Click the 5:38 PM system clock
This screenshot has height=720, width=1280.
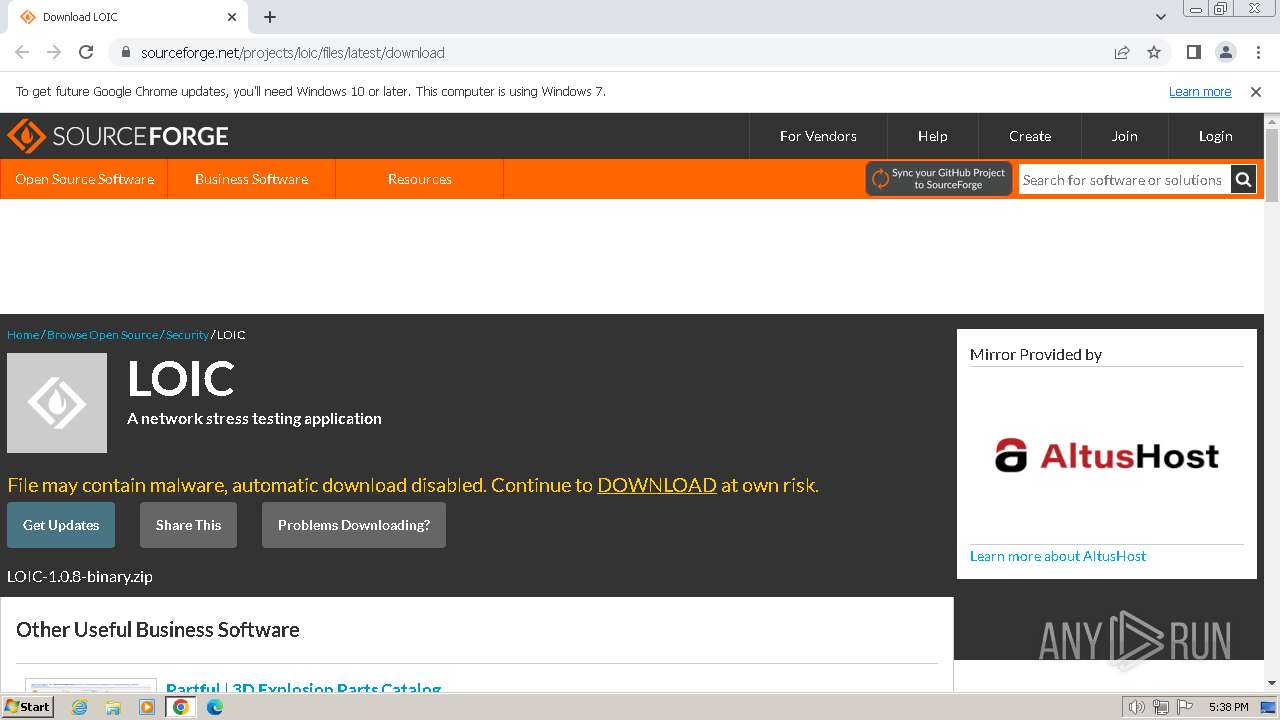click(1228, 707)
